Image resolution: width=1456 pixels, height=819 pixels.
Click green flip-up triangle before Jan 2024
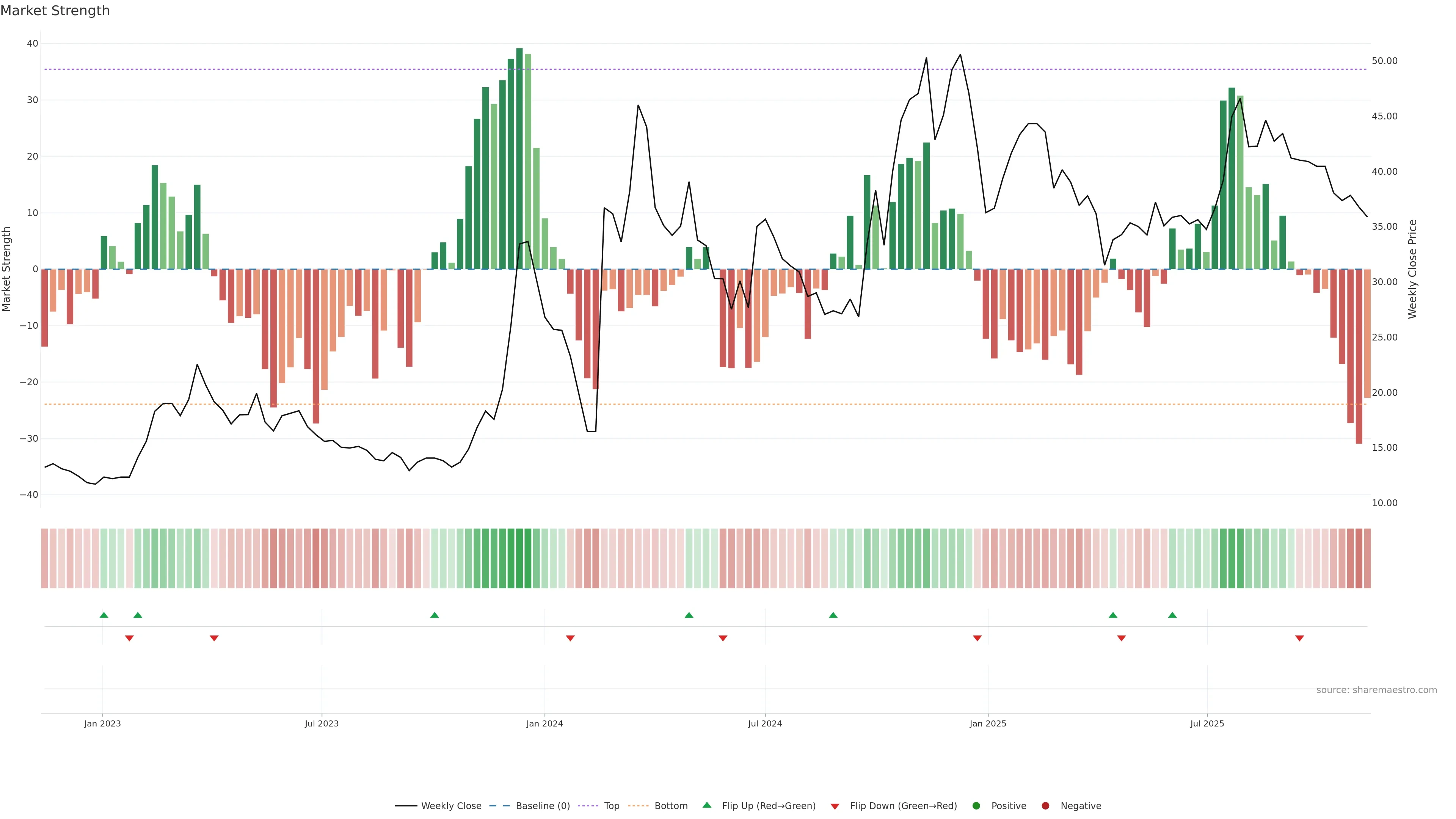click(435, 615)
